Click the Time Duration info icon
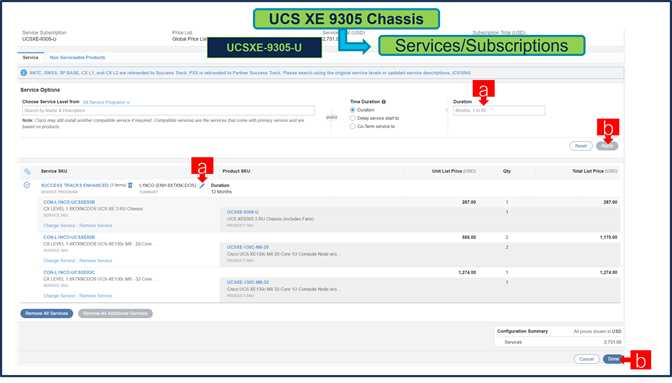This screenshot has height=383, width=672. [384, 102]
